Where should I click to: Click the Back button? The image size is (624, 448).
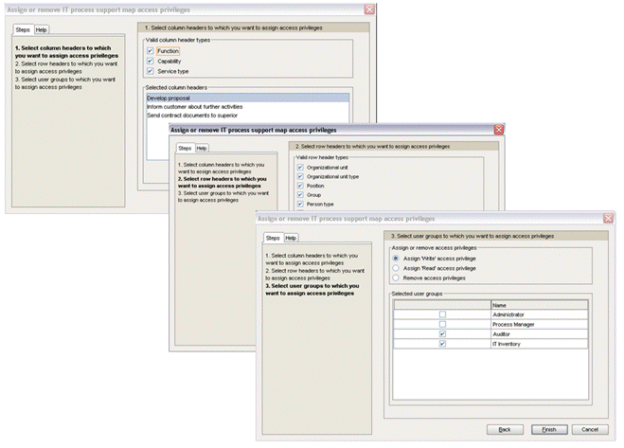point(505,430)
